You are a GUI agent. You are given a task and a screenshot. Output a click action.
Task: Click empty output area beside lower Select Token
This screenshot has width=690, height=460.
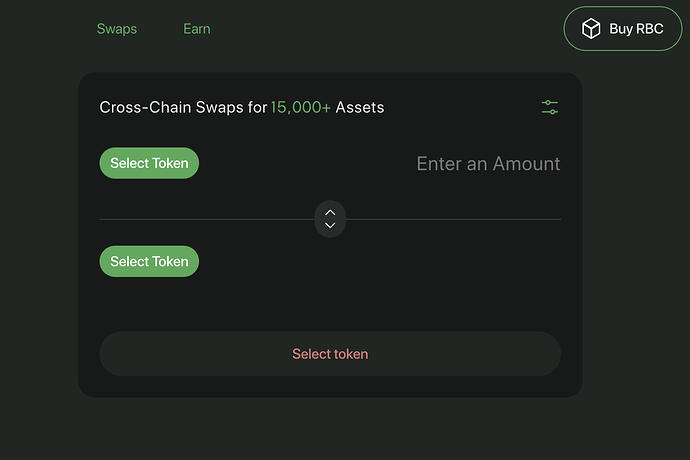point(380,261)
